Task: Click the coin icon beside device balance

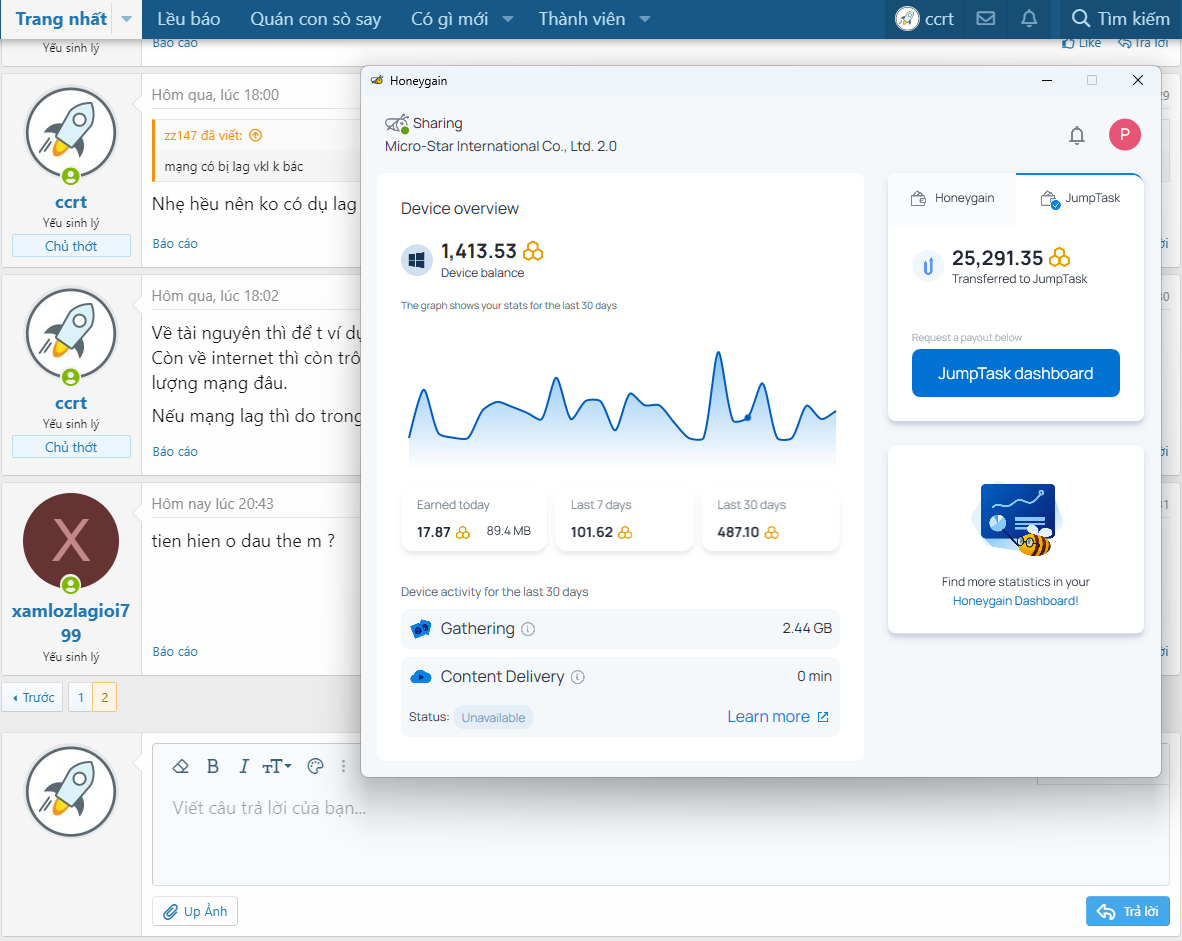Action: tap(533, 250)
